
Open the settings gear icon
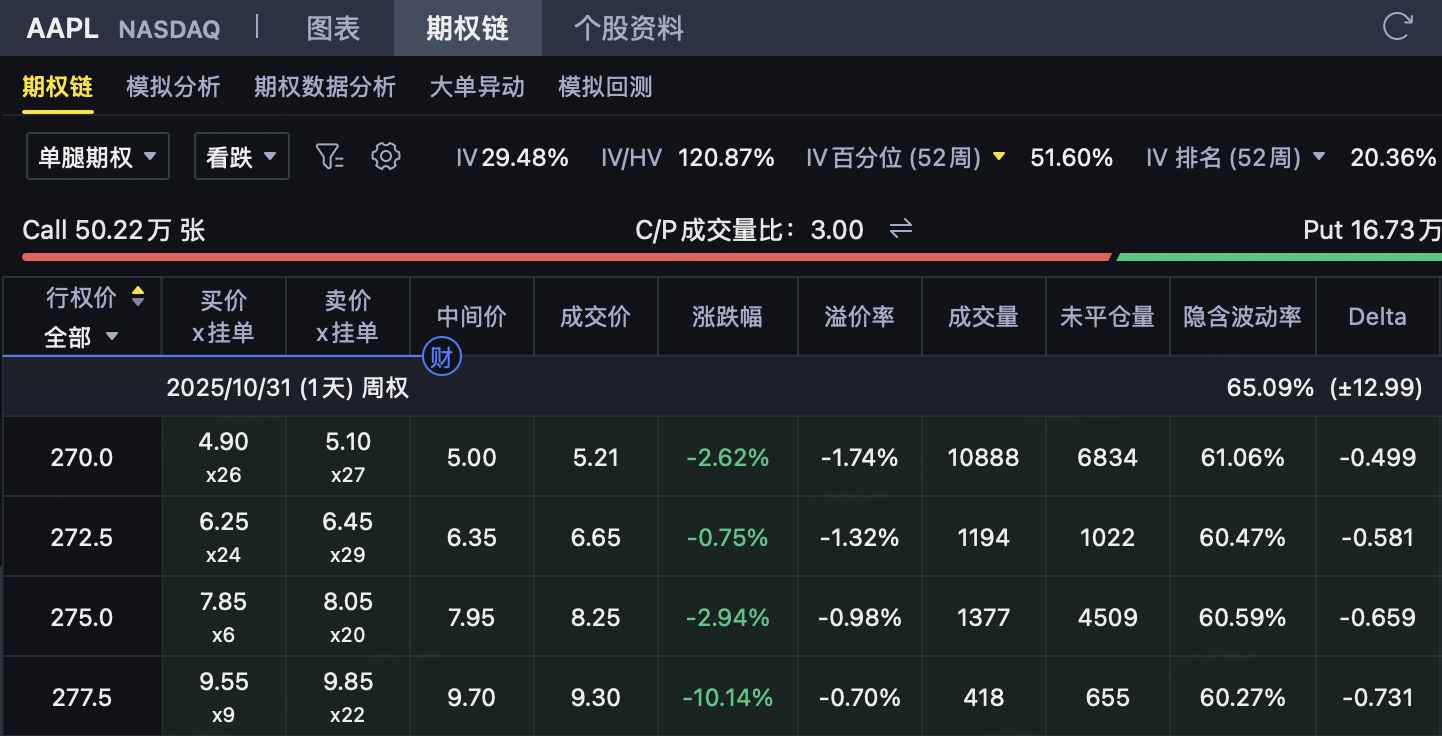[385, 157]
